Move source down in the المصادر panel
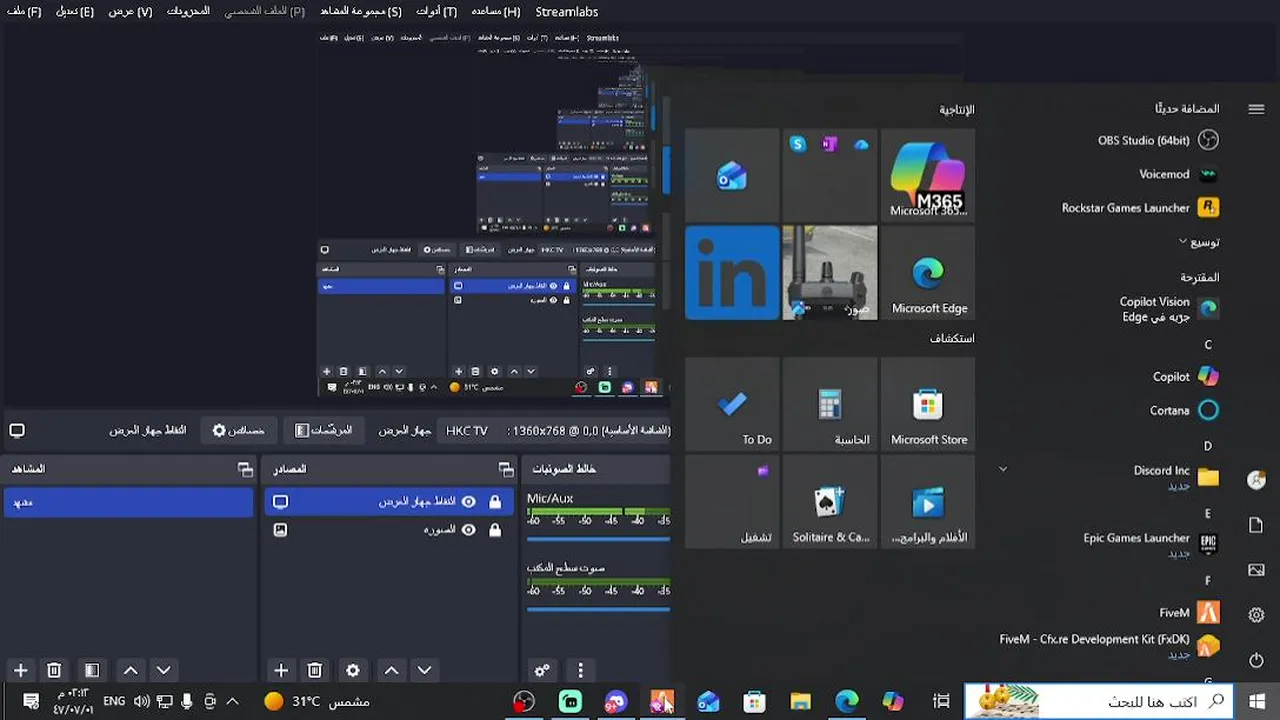 [425, 670]
